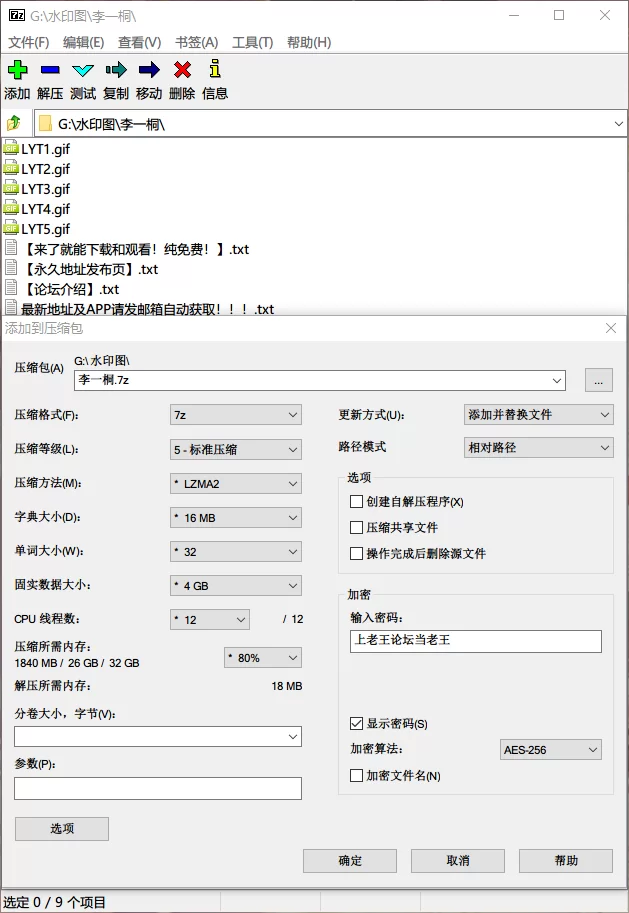Click the browse ... button for archive path
This screenshot has height=913, width=629.
click(599, 380)
